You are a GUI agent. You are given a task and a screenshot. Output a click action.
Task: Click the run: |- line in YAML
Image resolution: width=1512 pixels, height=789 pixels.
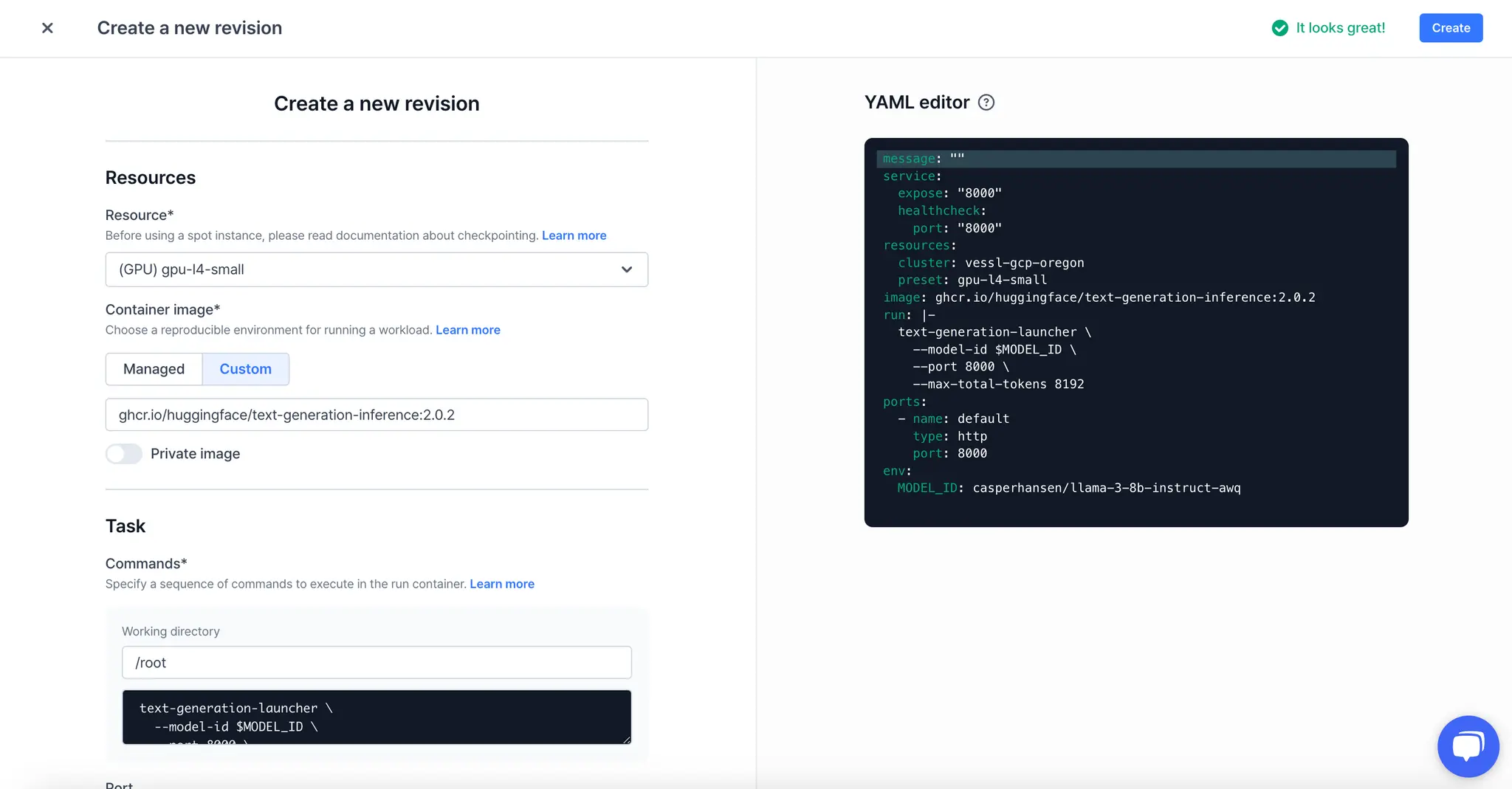click(909, 314)
